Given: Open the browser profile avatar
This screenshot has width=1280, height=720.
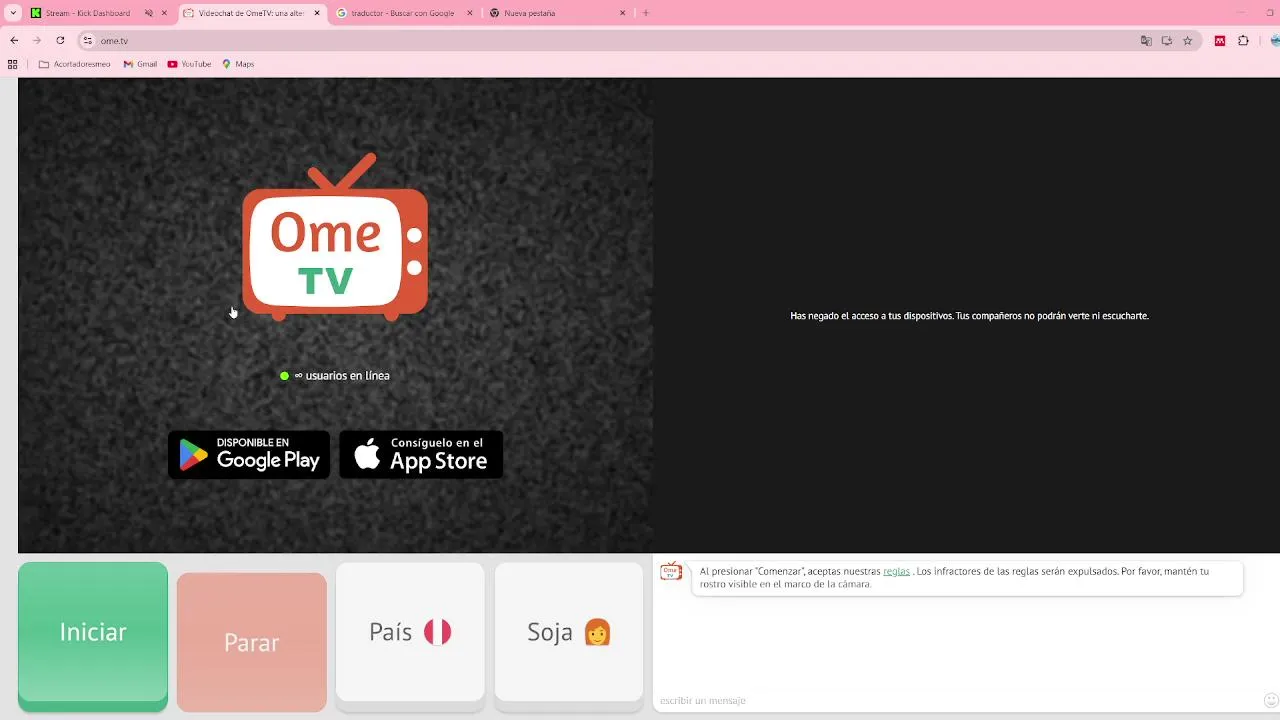Looking at the screenshot, I should coord(1275,41).
